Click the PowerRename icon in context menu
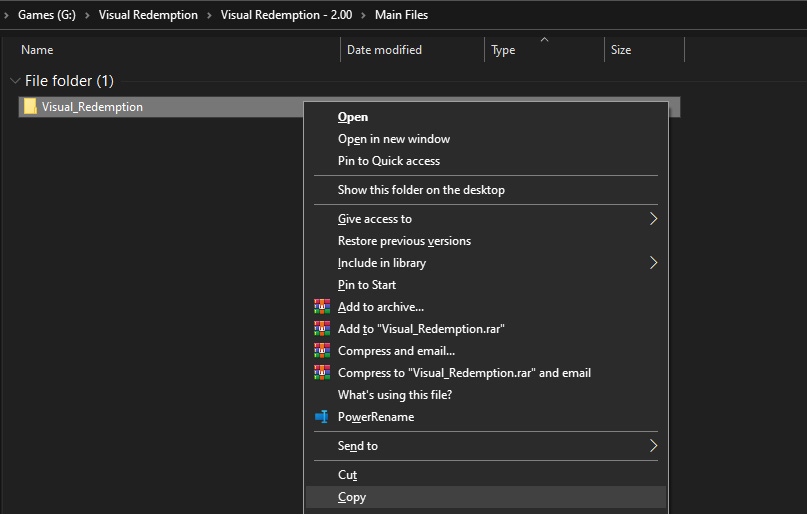Viewport: 807px width, 514px height. tap(321, 417)
